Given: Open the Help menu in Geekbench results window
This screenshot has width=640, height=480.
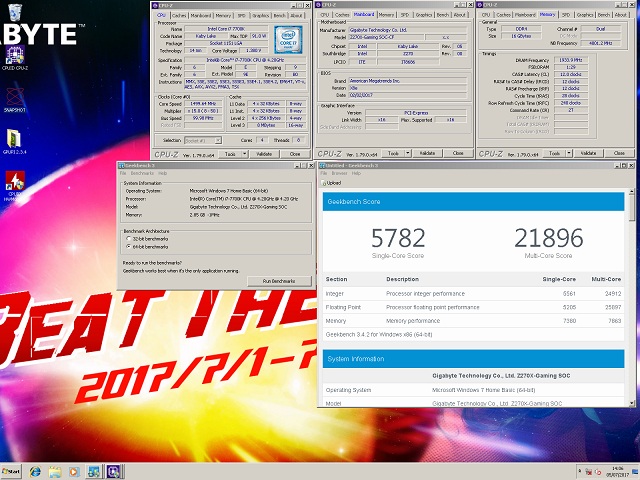Looking at the screenshot, I should pos(356,173).
